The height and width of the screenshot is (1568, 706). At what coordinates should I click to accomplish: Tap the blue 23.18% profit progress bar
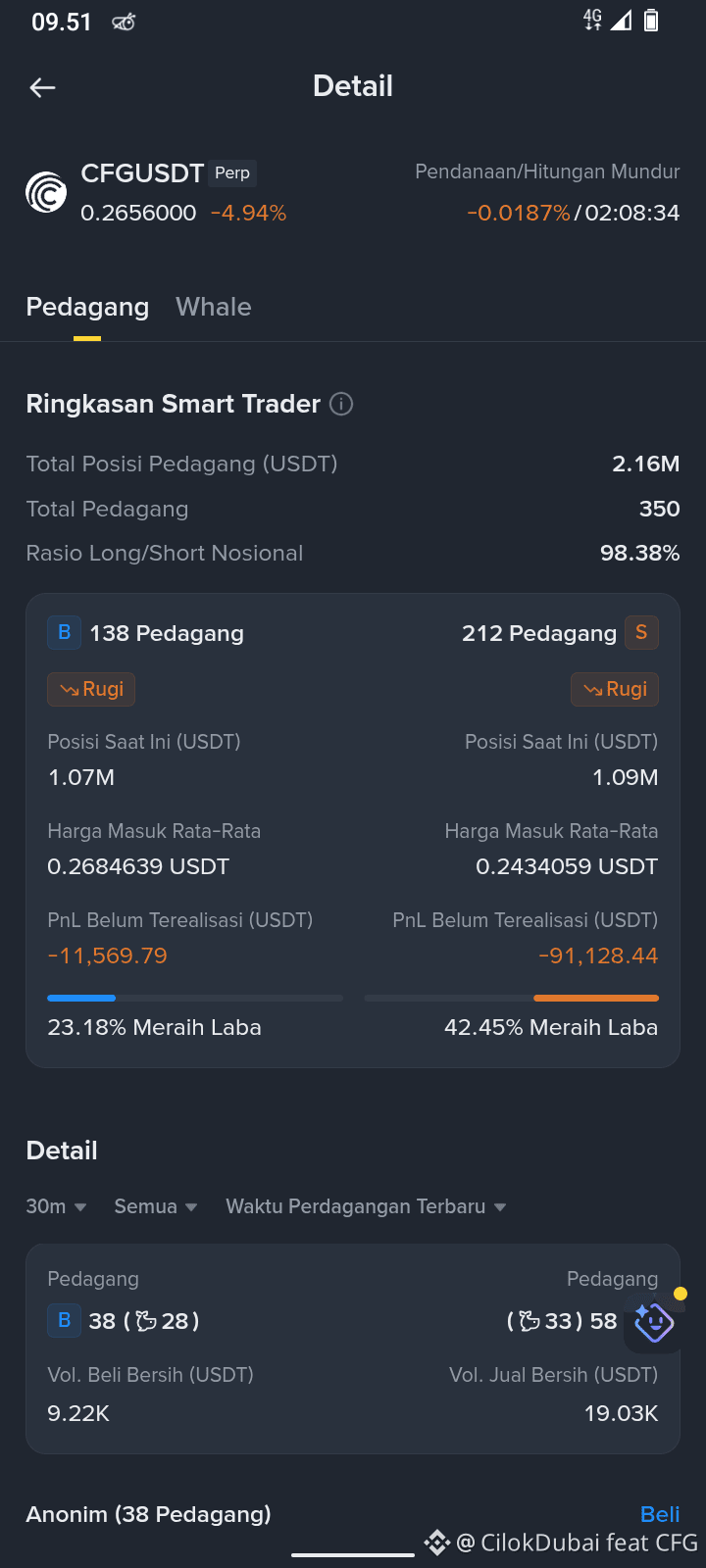[x=81, y=998]
